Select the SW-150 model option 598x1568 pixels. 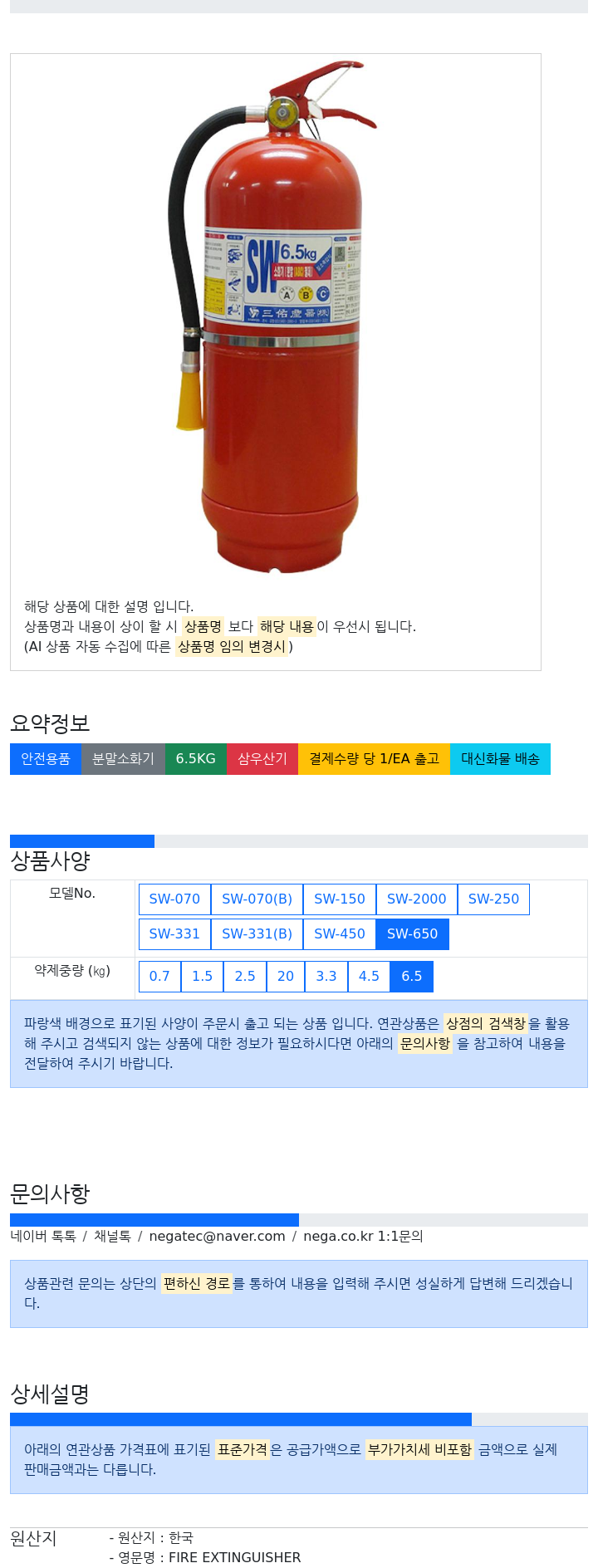tap(340, 899)
